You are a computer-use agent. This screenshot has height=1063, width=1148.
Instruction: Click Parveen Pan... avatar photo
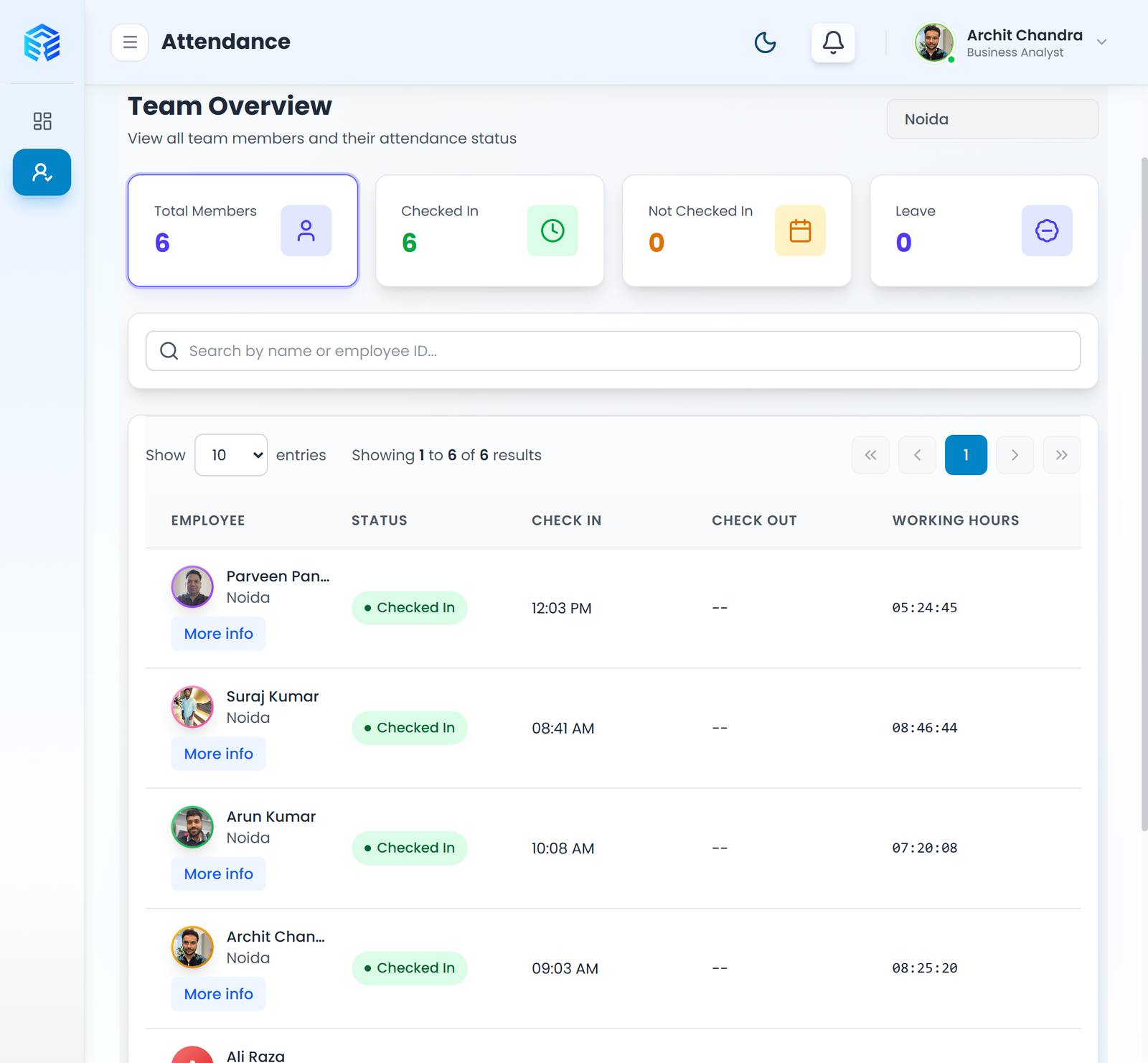click(192, 586)
